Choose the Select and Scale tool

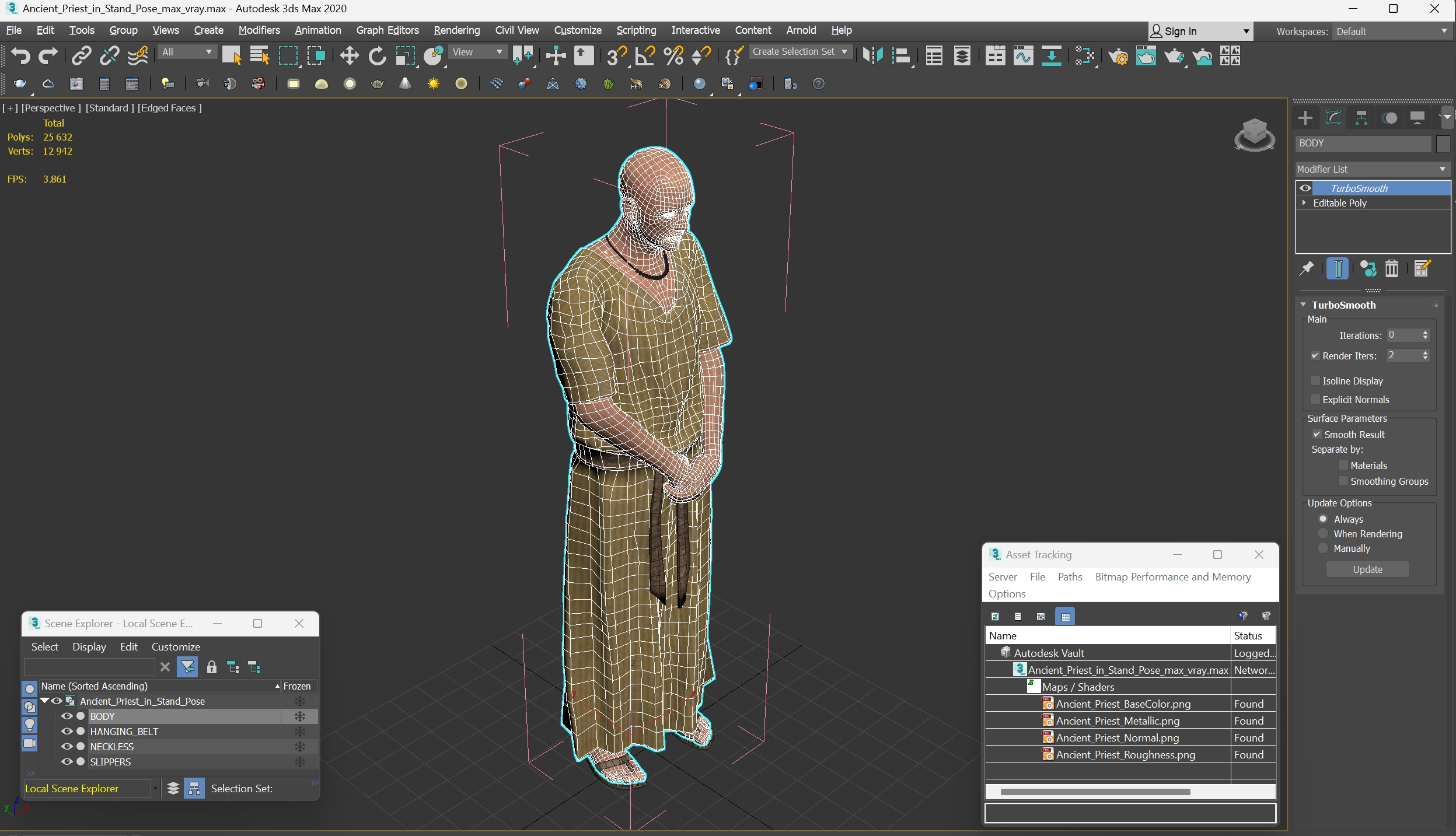click(x=405, y=56)
